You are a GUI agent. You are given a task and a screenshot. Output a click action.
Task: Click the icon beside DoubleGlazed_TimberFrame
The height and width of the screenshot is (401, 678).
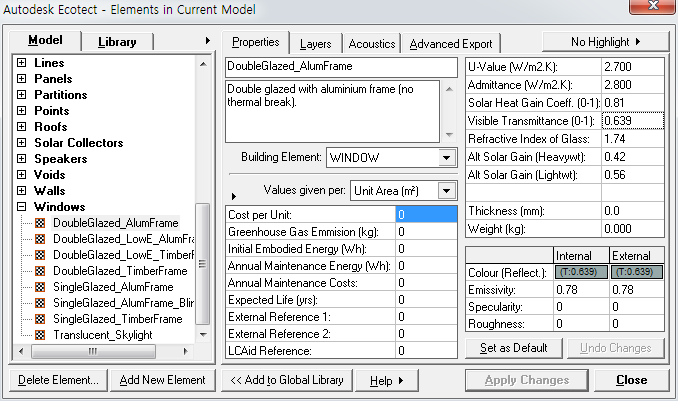coord(40,271)
